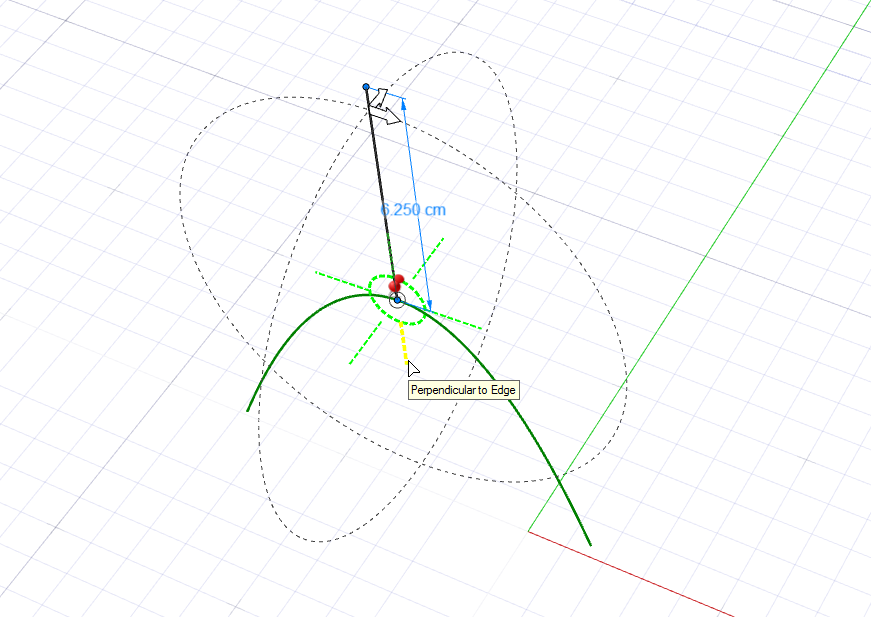Edit the 6.250 cm dimension value
The width and height of the screenshot is (871, 617).
coord(413,210)
